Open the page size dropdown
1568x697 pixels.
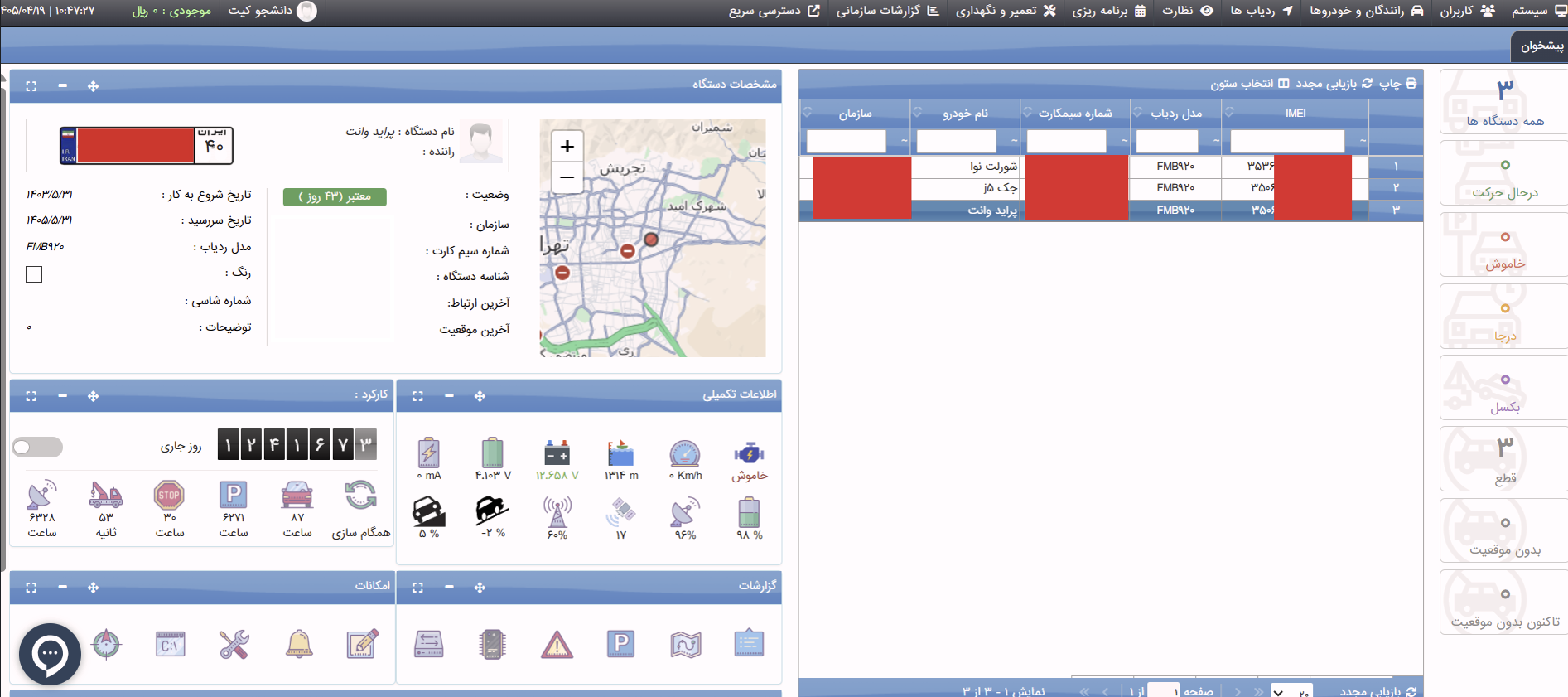(1291, 692)
